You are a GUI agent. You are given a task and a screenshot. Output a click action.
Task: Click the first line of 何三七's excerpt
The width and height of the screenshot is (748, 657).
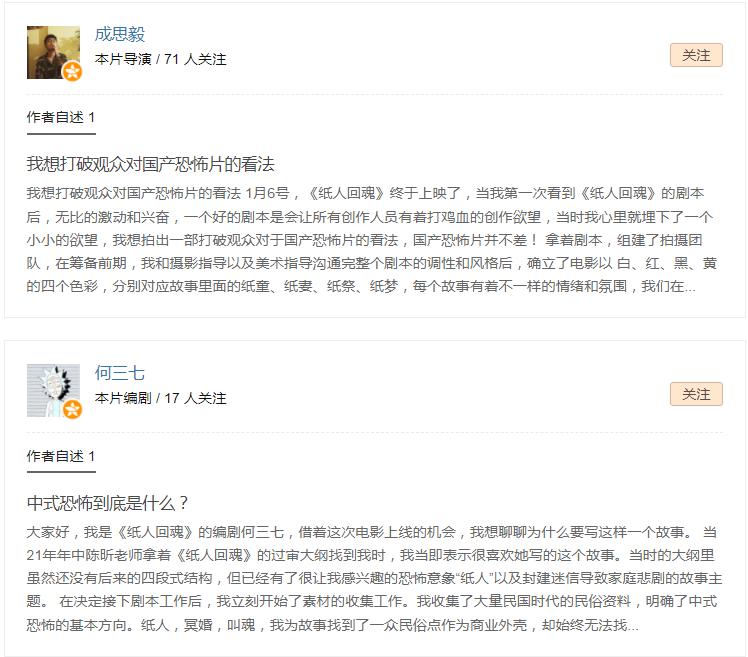pos(372,532)
